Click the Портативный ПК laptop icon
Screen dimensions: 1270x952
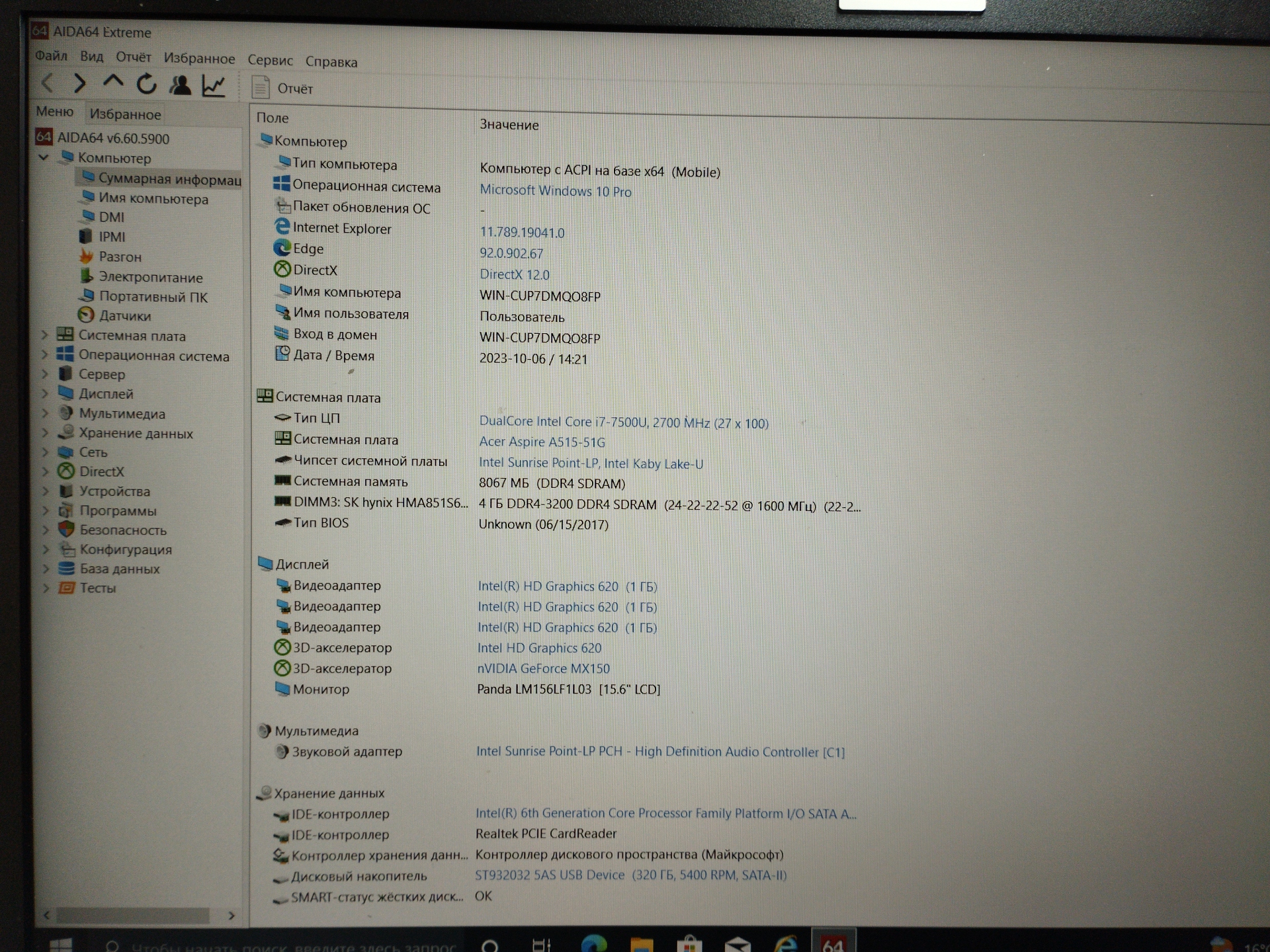87,296
